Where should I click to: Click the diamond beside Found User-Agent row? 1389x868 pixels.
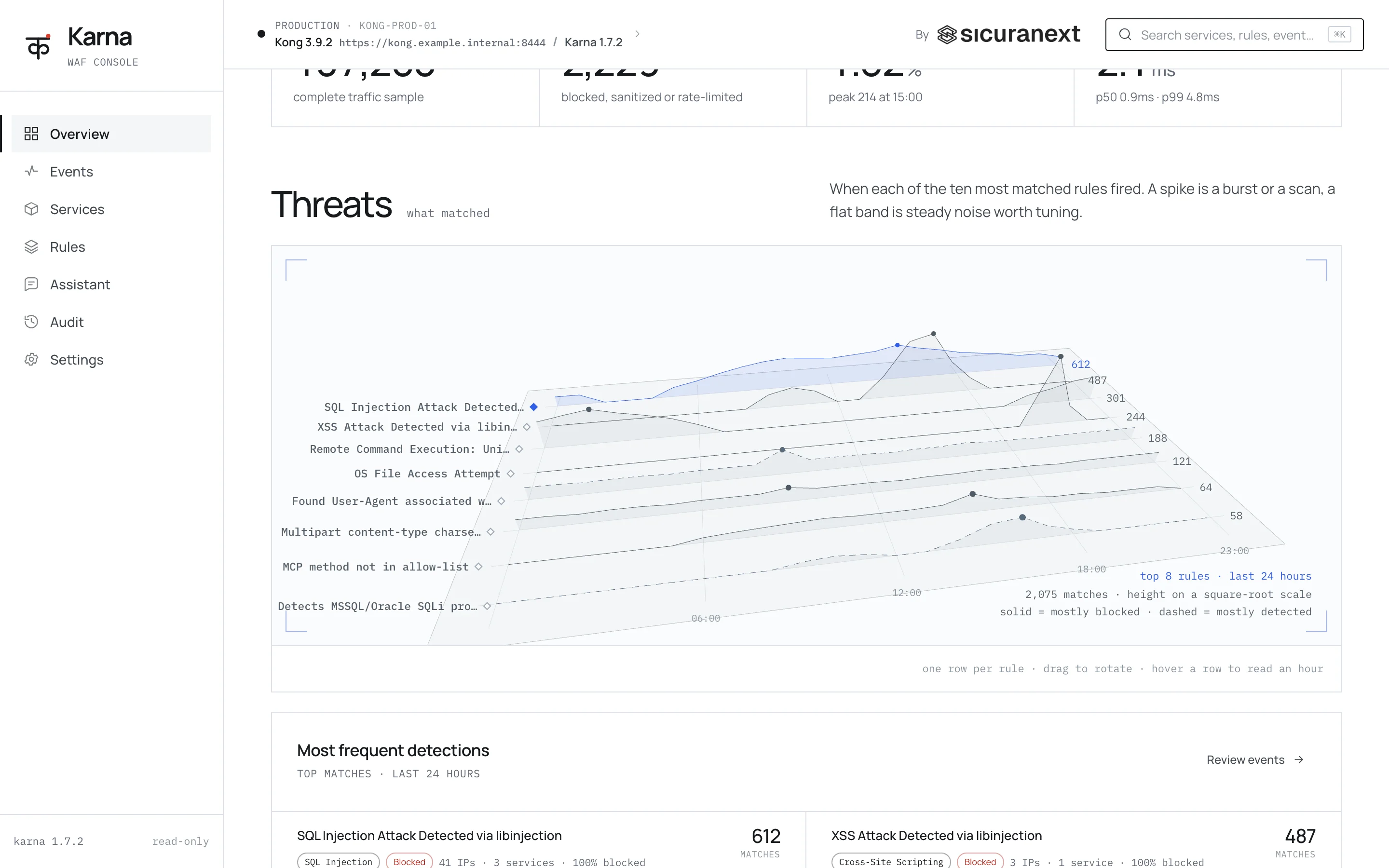(x=501, y=501)
